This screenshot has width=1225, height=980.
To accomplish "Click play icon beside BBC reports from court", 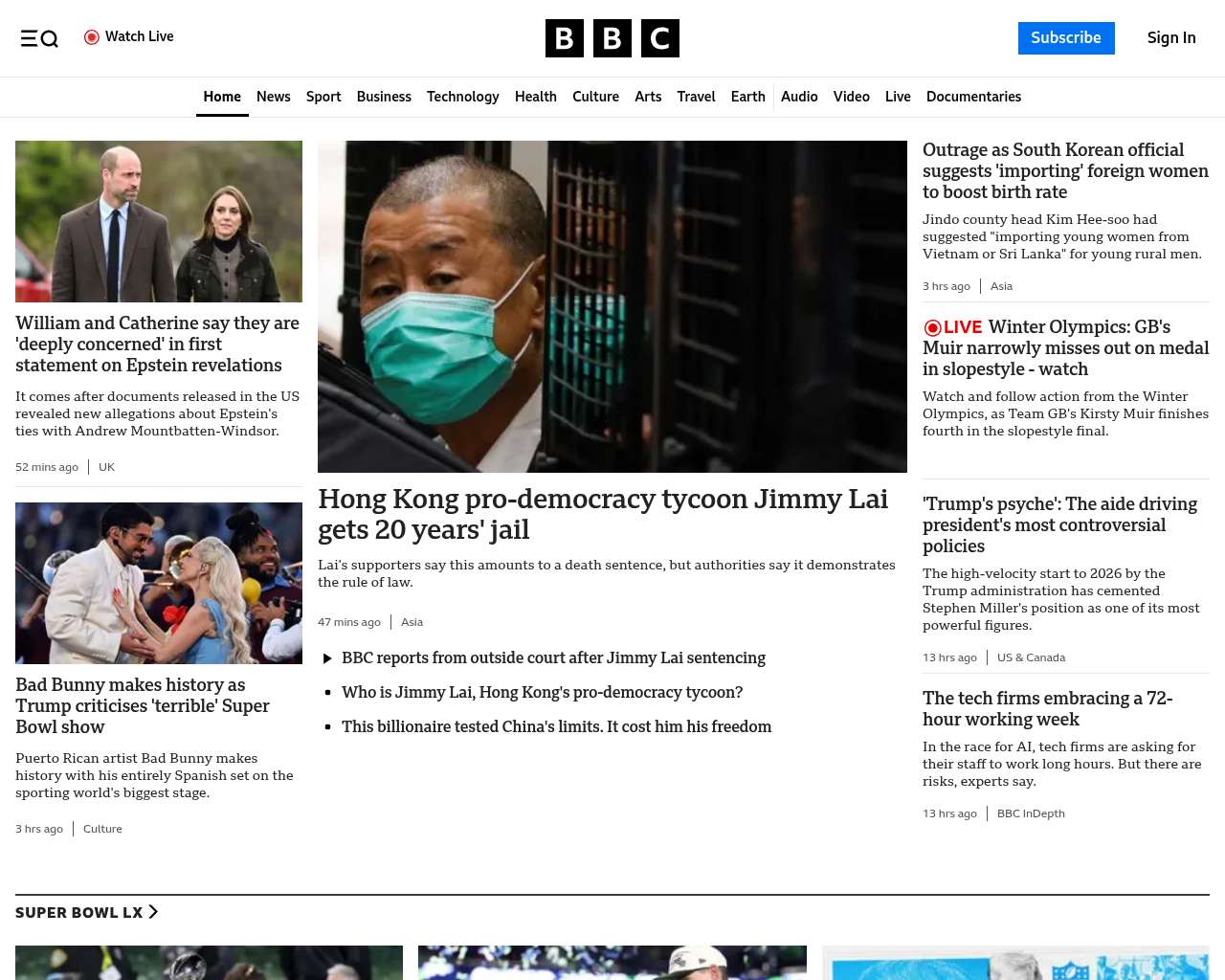I will point(327,658).
